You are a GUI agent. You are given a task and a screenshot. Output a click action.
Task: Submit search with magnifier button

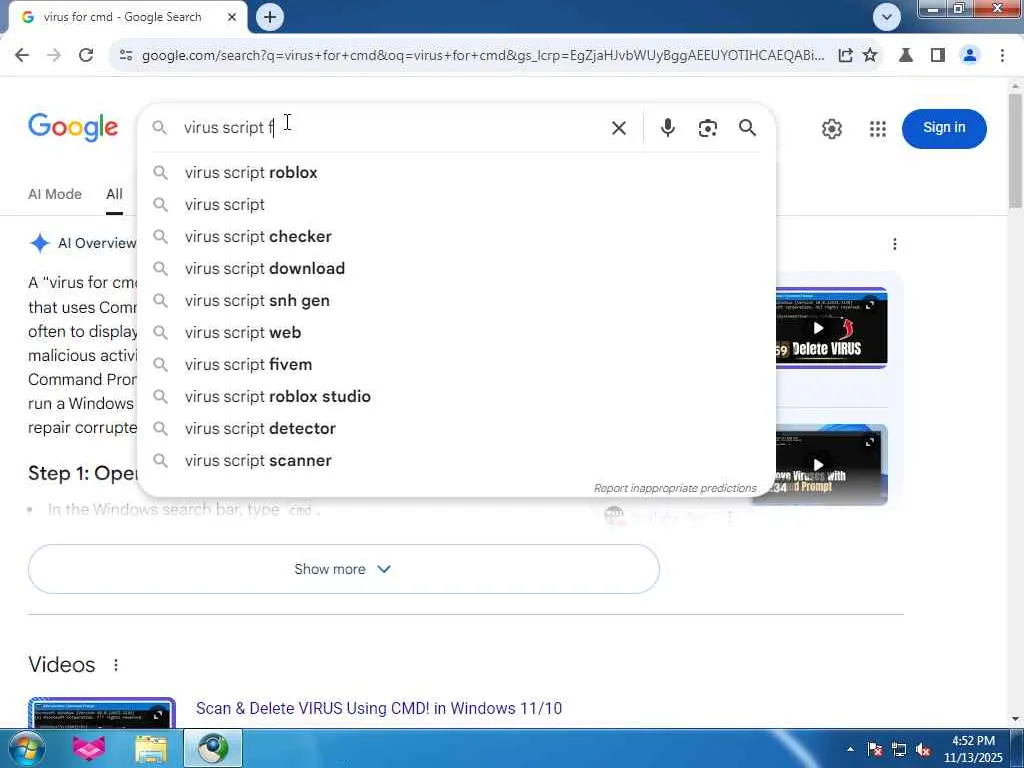coord(747,128)
